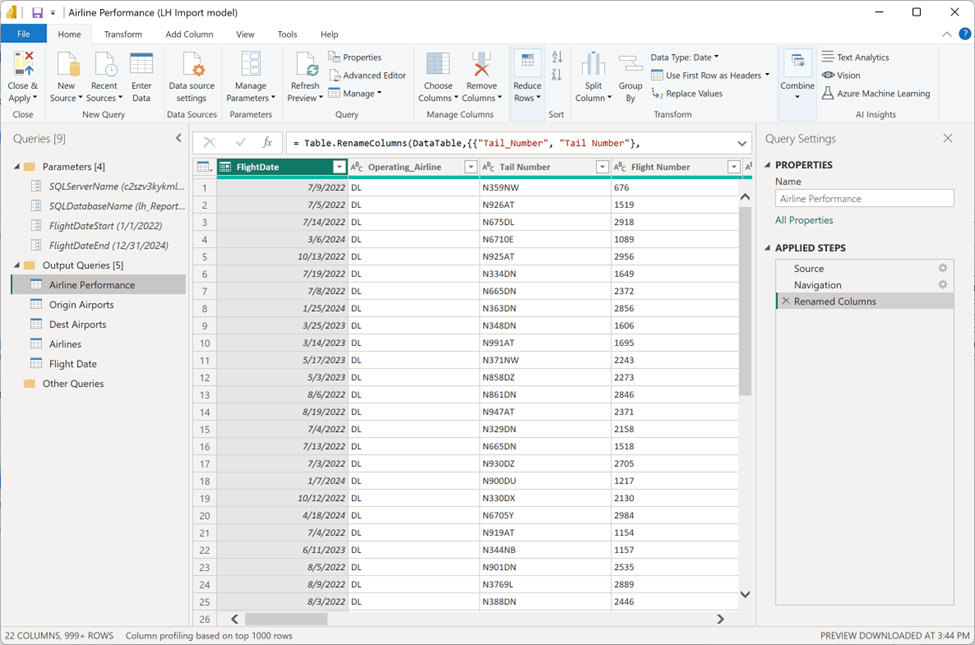
Task: Open the table options icon in grid corner
Action: tap(205, 167)
